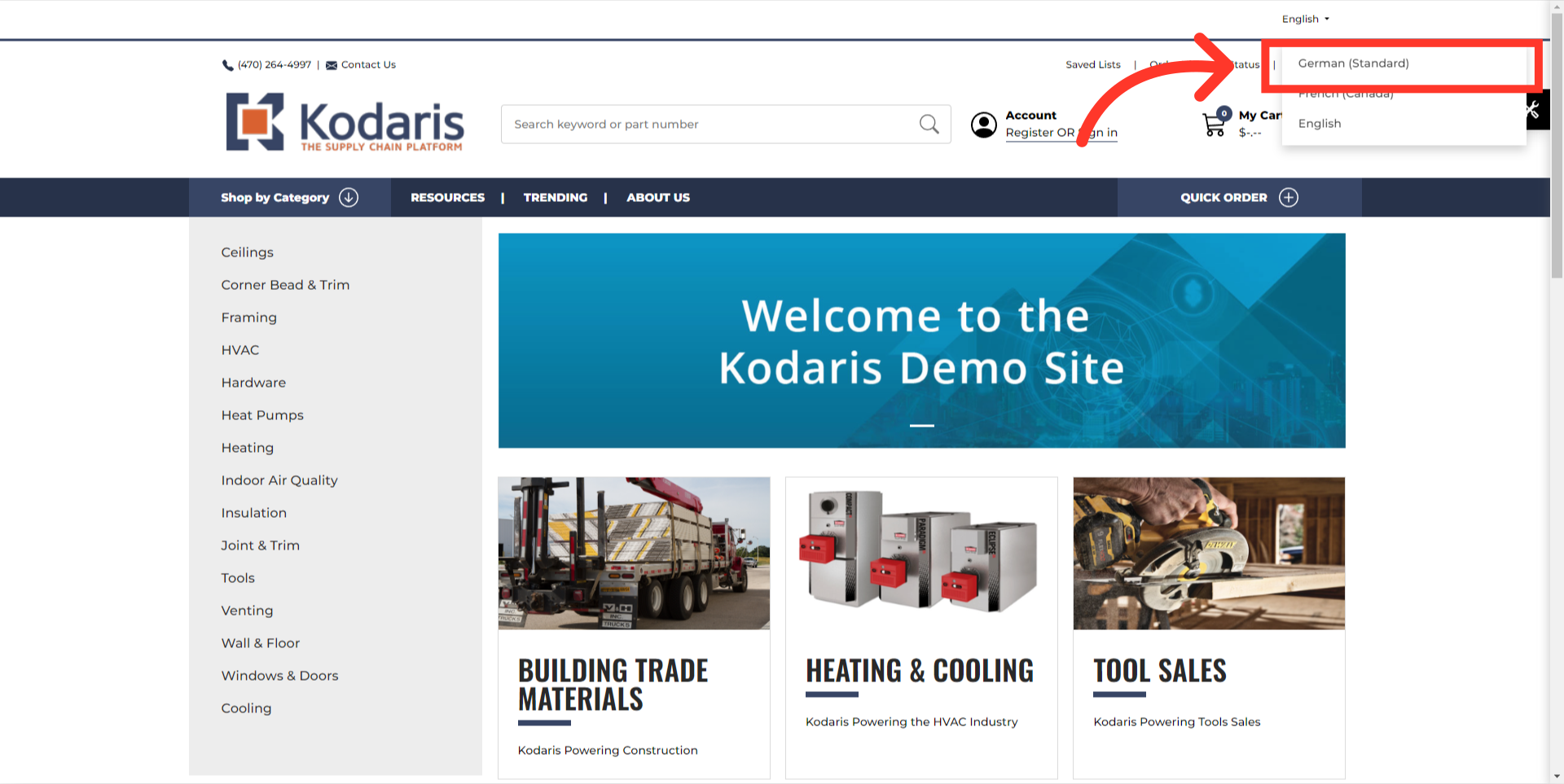Click the Account label

1030,115
